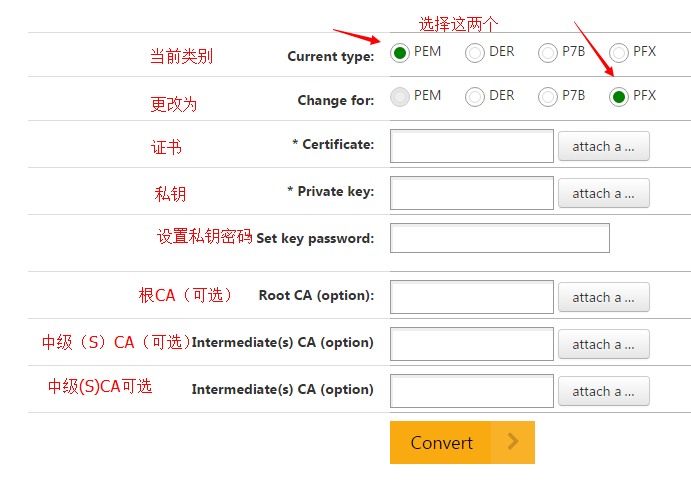
Task: Select PEM as the current type
Action: [x=400, y=53]
